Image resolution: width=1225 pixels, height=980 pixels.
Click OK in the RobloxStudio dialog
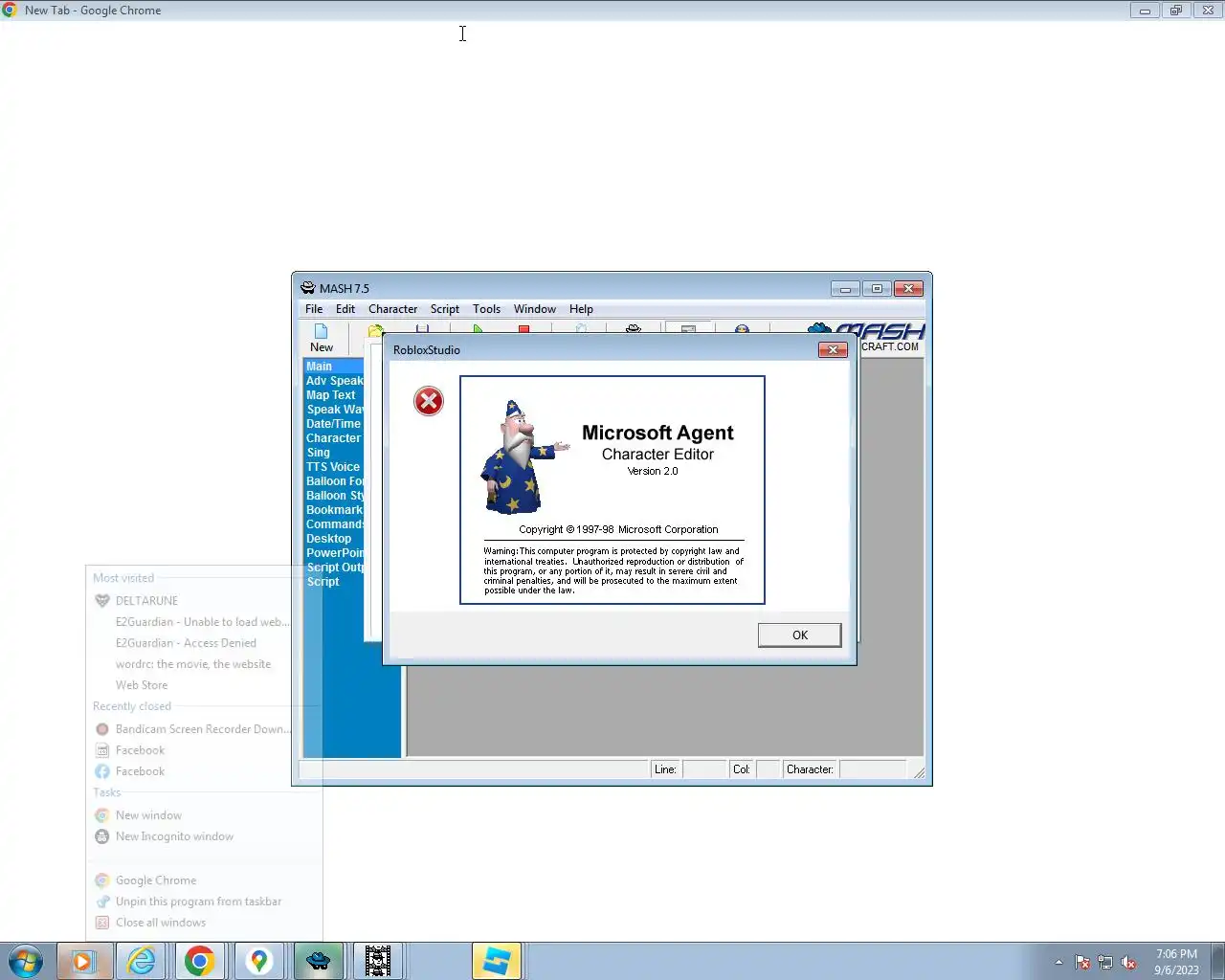pyautogui.click(x=799, y=635)
